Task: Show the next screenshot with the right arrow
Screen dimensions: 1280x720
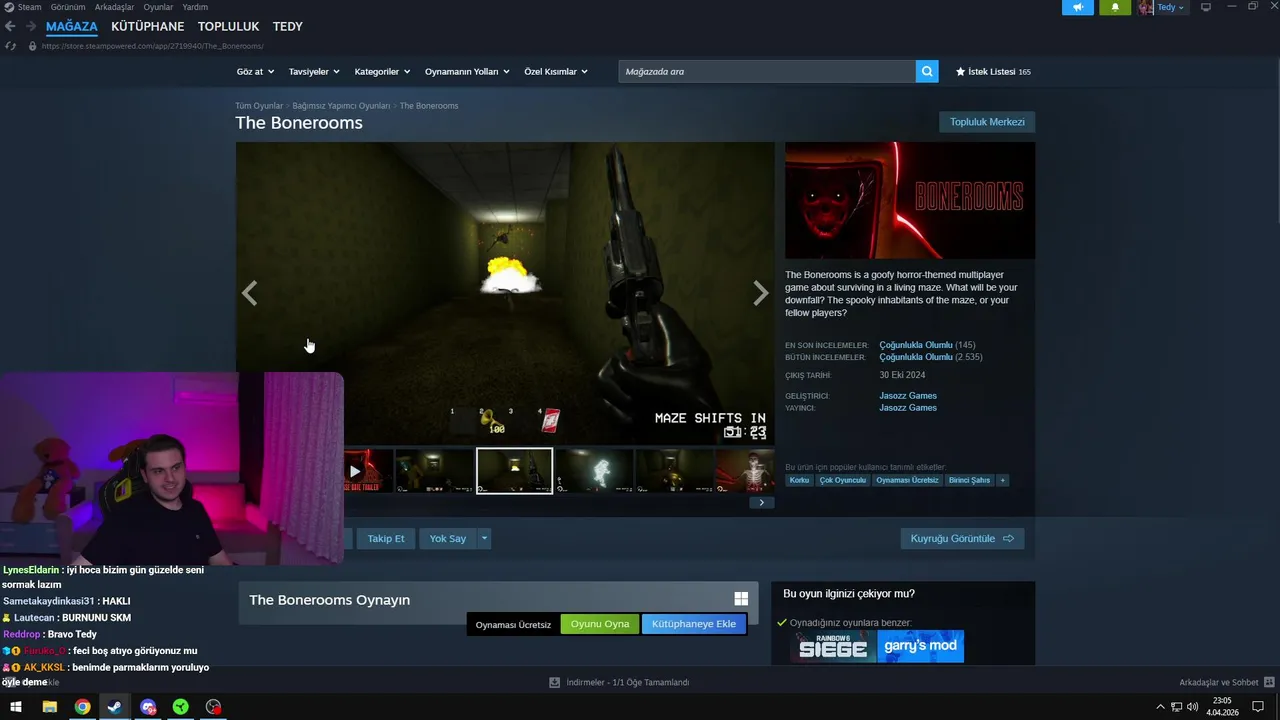Action: click(x=761, y=293)
